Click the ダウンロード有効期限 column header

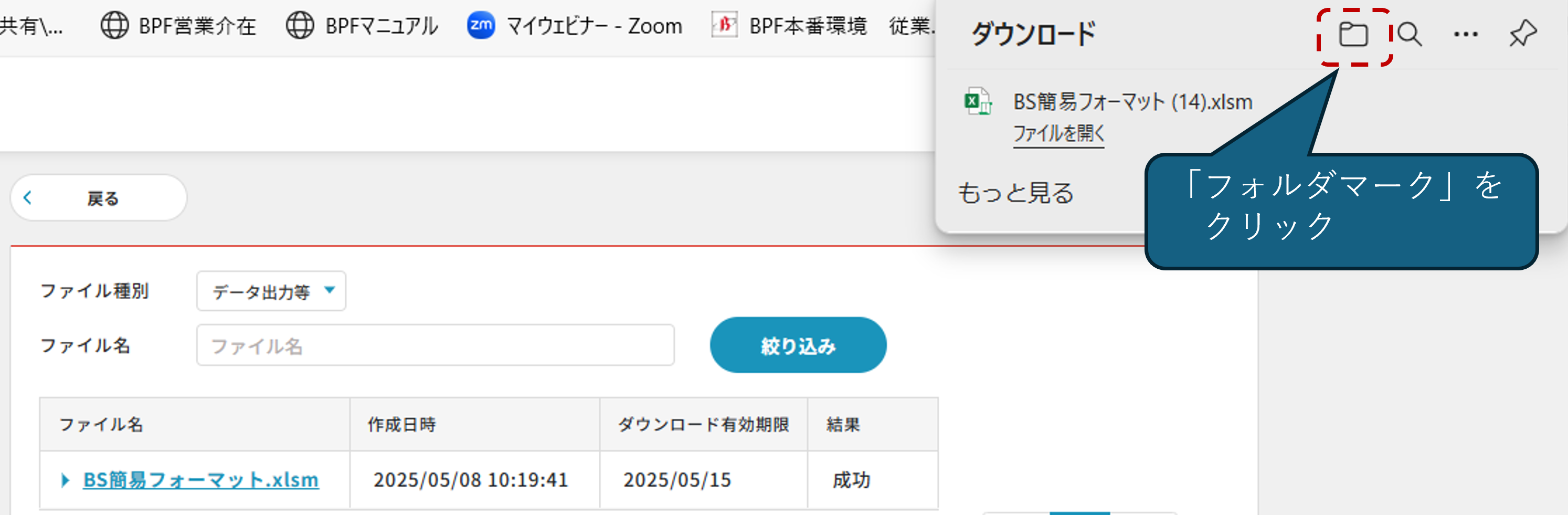[x=703, y=424]
